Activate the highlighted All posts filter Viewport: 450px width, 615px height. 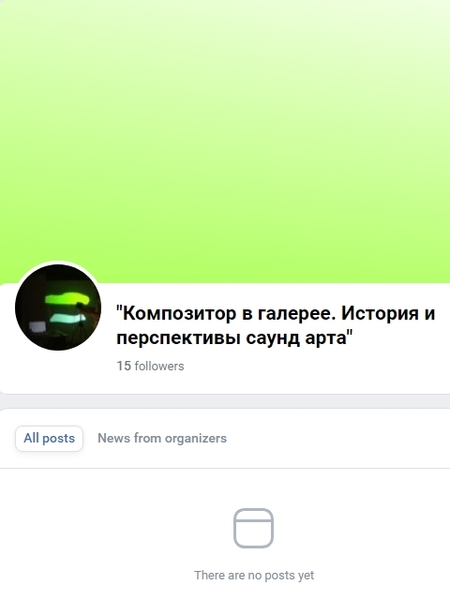(x=49, y=438)
